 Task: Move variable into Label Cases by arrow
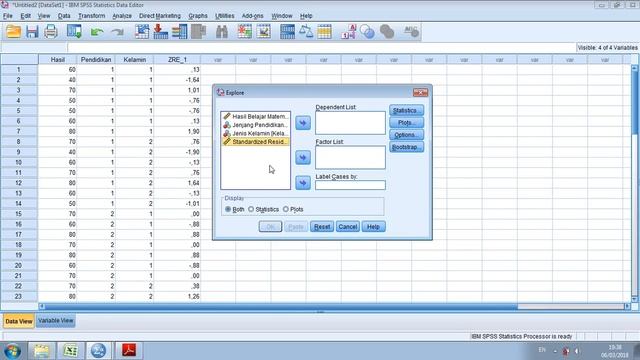tap(303, 183)
